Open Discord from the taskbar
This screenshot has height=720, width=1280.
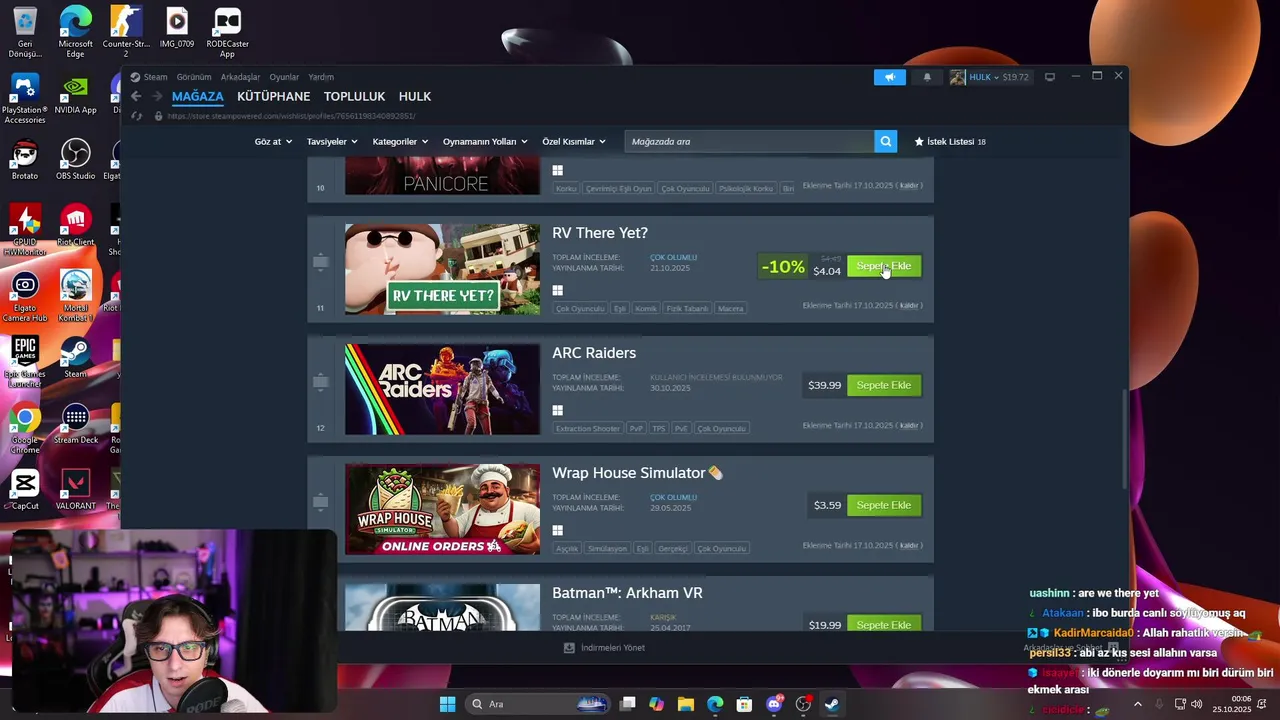click(773, 704)
